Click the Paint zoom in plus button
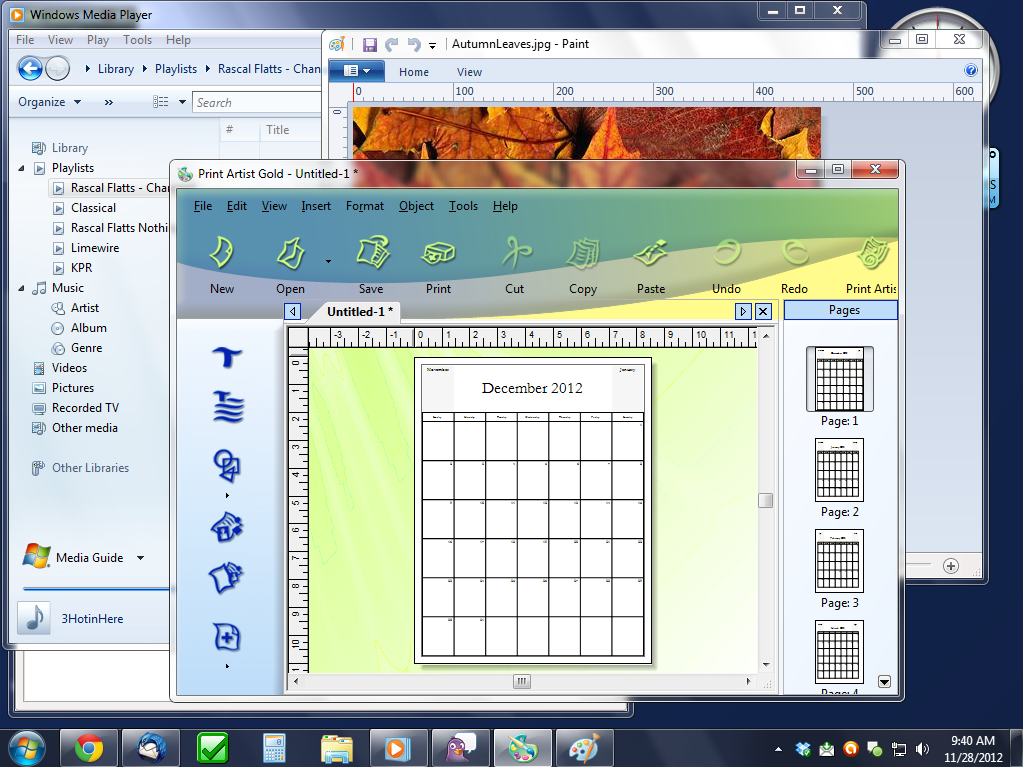 click(x=951, y=566)
